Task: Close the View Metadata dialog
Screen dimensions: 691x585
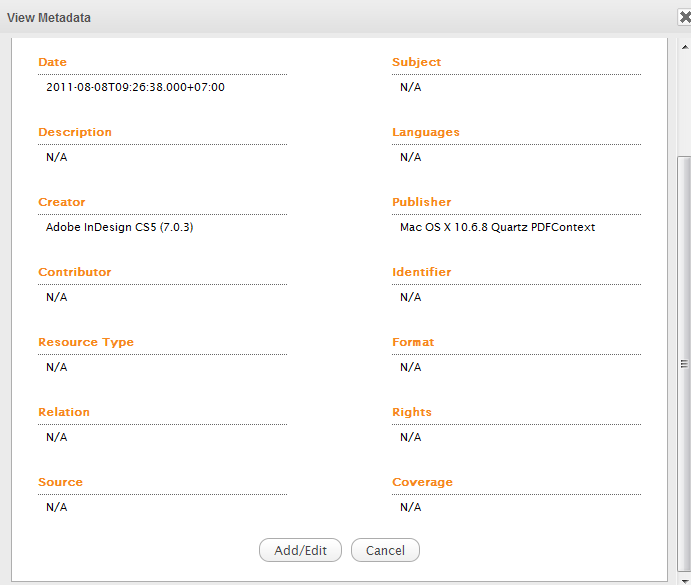Action: [x=684, y=17]
